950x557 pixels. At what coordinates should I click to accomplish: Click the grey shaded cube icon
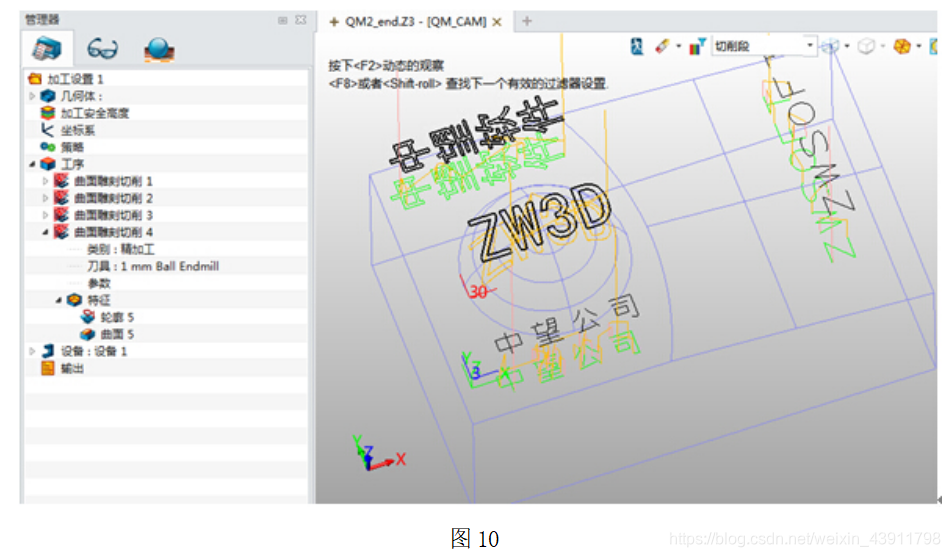click(866, 46)
